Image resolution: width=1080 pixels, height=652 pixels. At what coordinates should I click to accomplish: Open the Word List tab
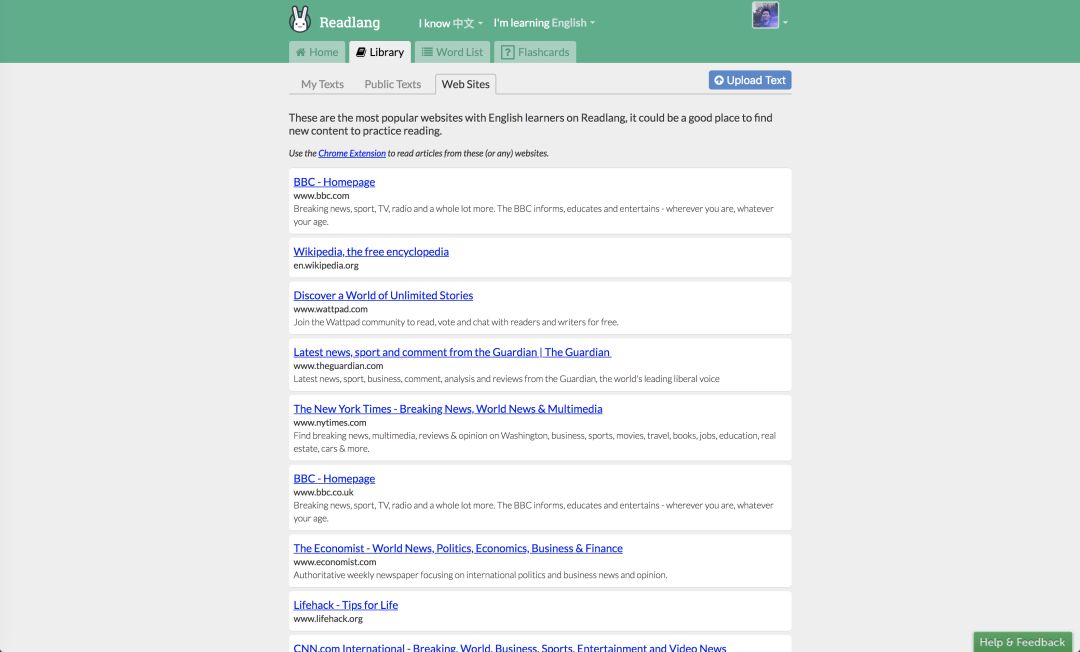pos(453,52)
